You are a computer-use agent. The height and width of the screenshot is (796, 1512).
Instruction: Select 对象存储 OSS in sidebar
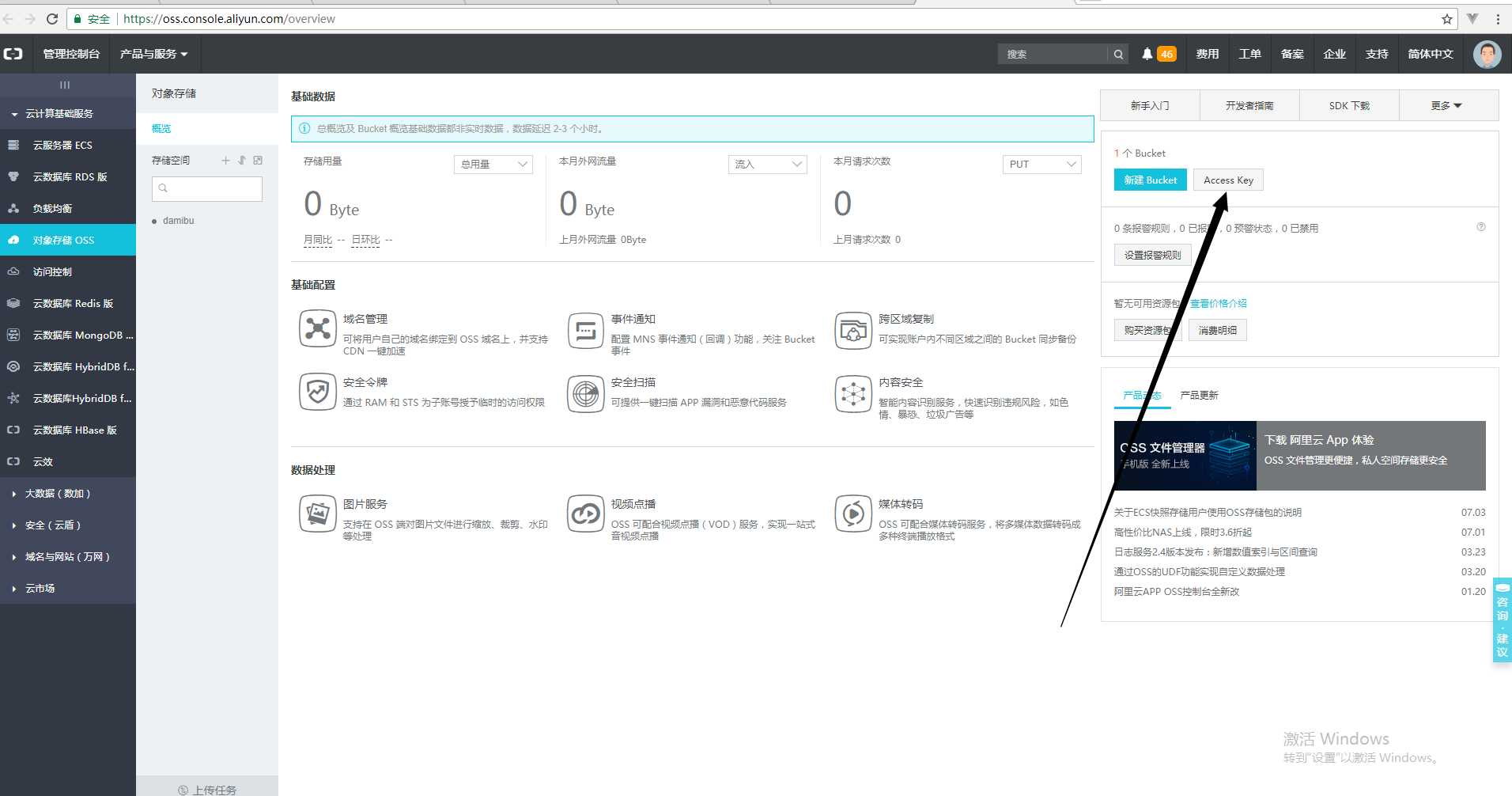point(68,240)
